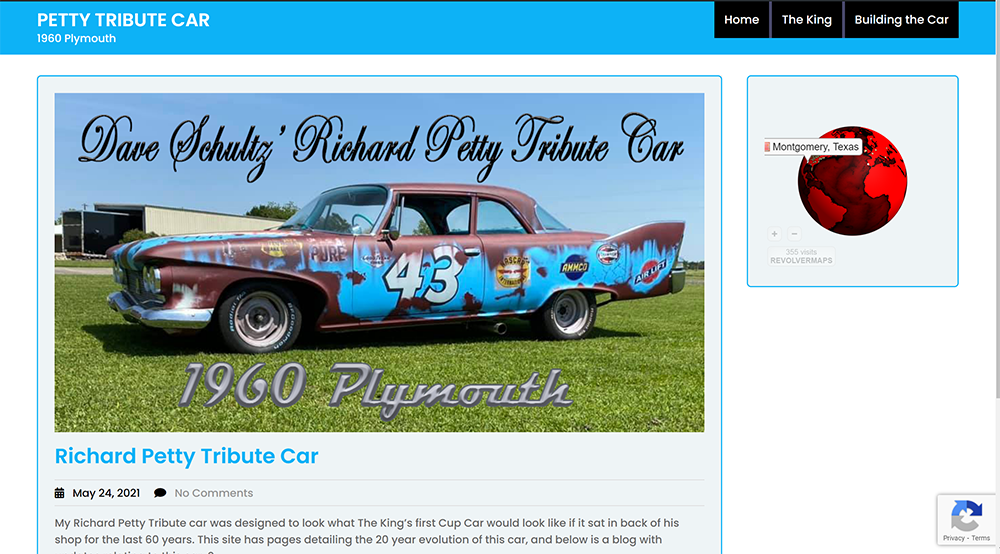
Task: Open the REVOLVERMAPS visits link
Action: (801, 256)
